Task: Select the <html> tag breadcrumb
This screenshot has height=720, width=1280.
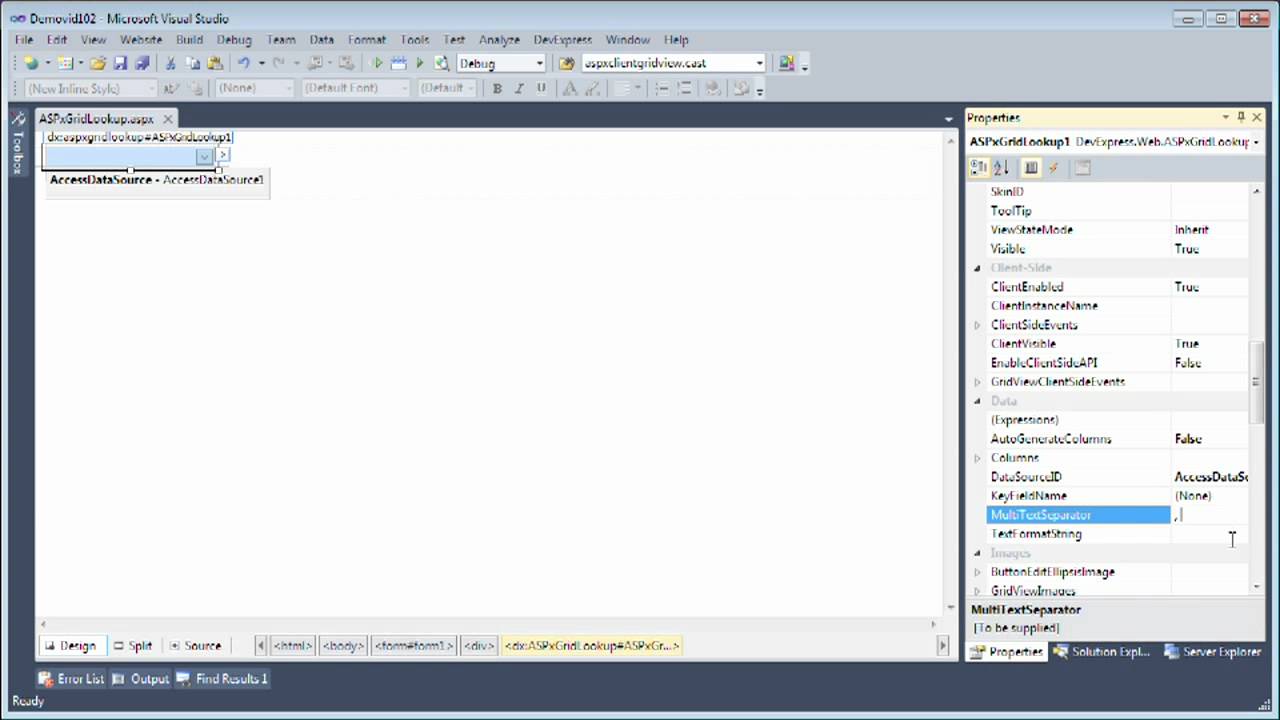Action: [293, 646]
